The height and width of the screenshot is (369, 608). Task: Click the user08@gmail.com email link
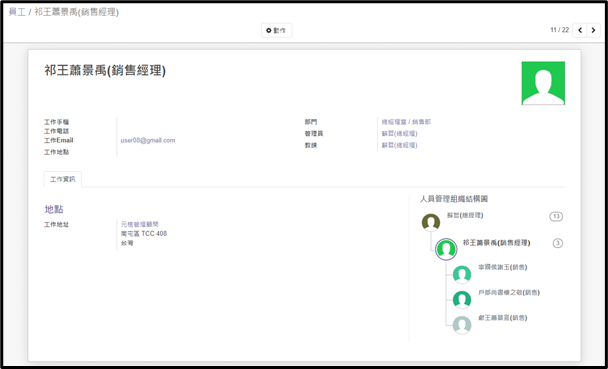point(148,140)
